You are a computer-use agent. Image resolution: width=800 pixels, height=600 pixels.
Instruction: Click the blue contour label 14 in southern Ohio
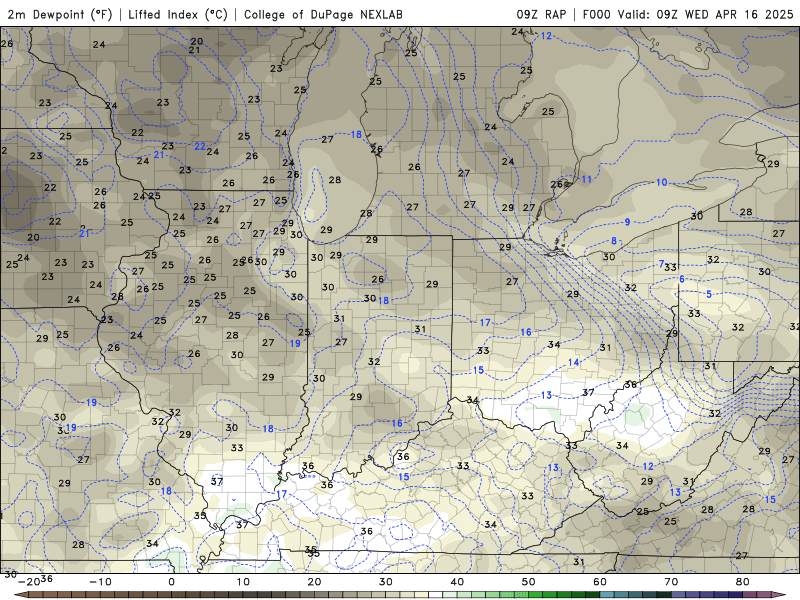tap(573, 362)
